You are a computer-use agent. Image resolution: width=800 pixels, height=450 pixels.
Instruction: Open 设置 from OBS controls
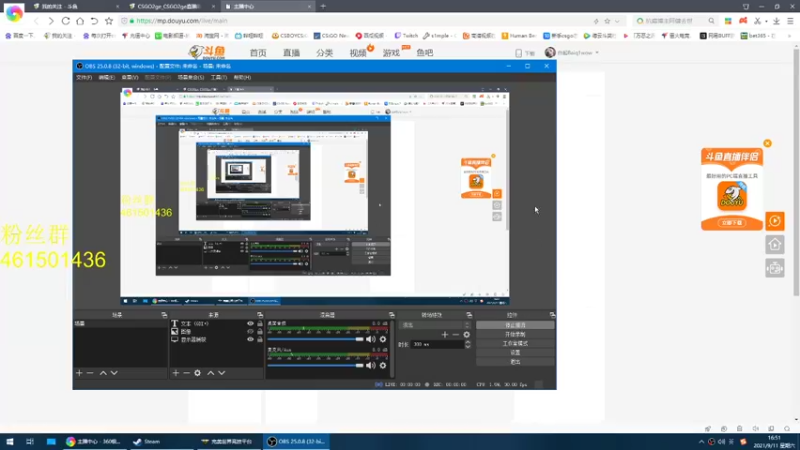515,353
